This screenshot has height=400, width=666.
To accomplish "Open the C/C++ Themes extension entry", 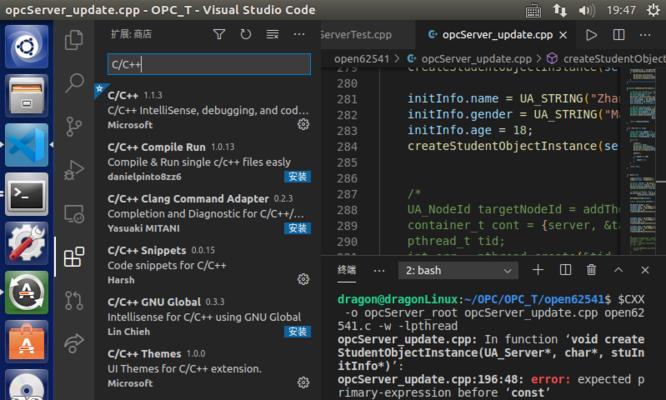I will [208, 368].
